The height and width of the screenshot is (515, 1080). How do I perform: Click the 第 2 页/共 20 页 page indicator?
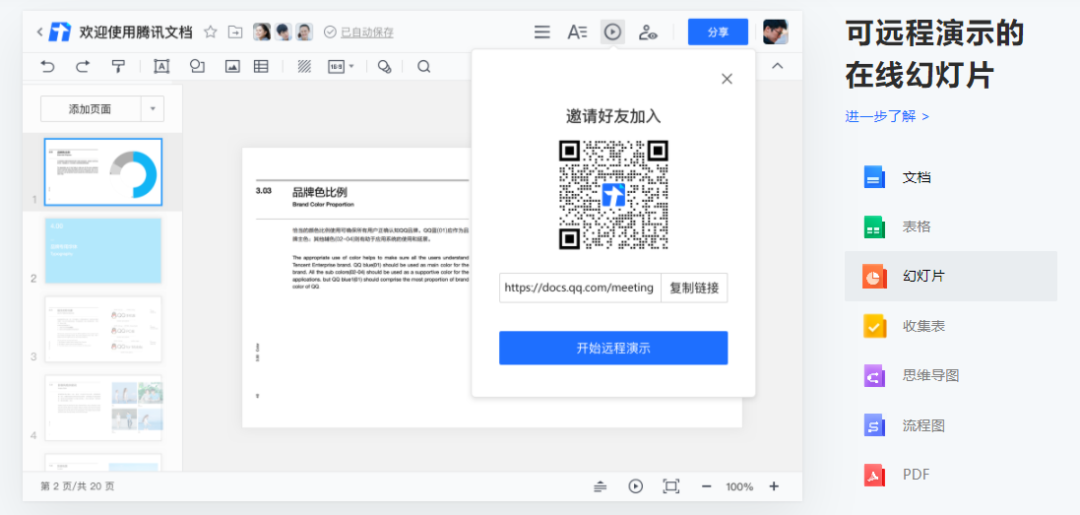tap(78, 486)
